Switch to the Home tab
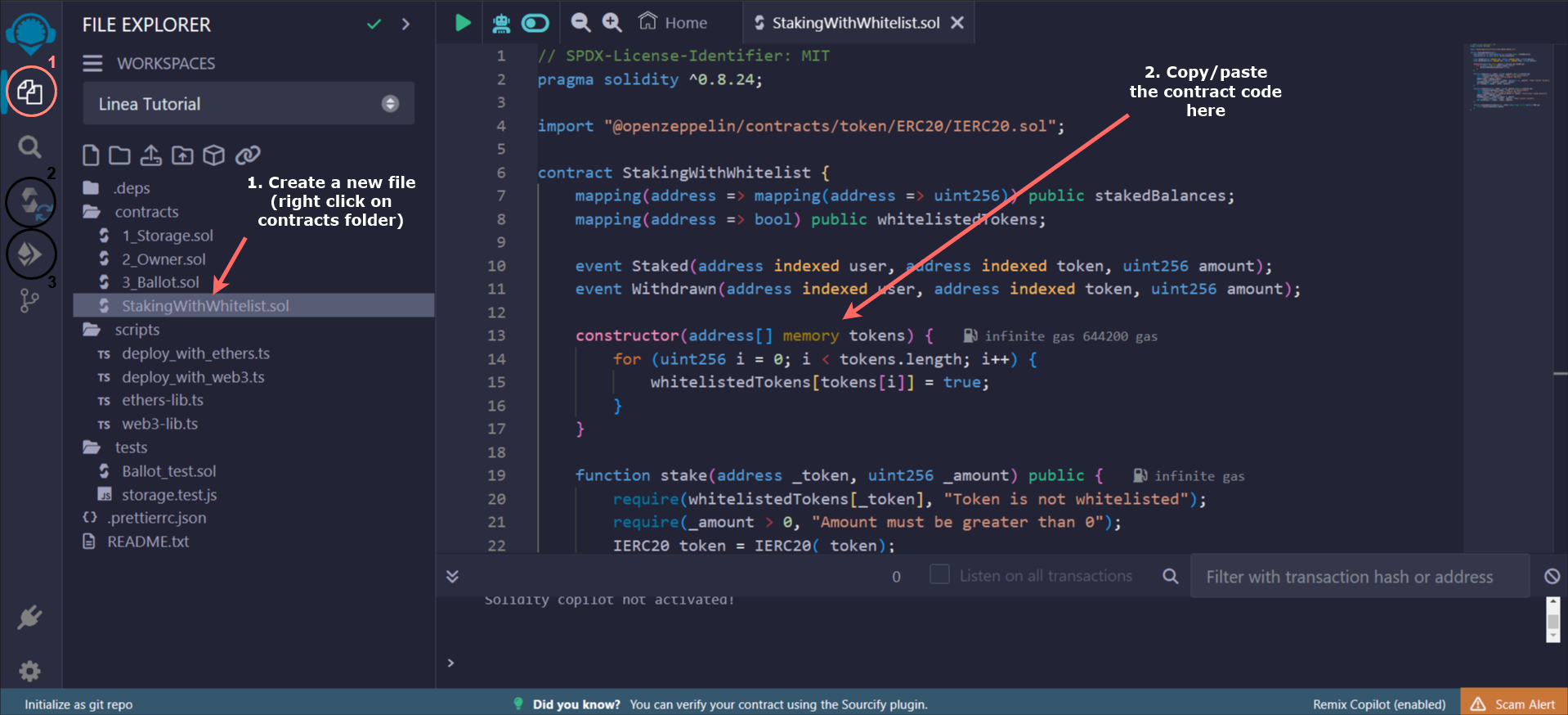Viewport: 1568px width, 715px height. (673, 23)
